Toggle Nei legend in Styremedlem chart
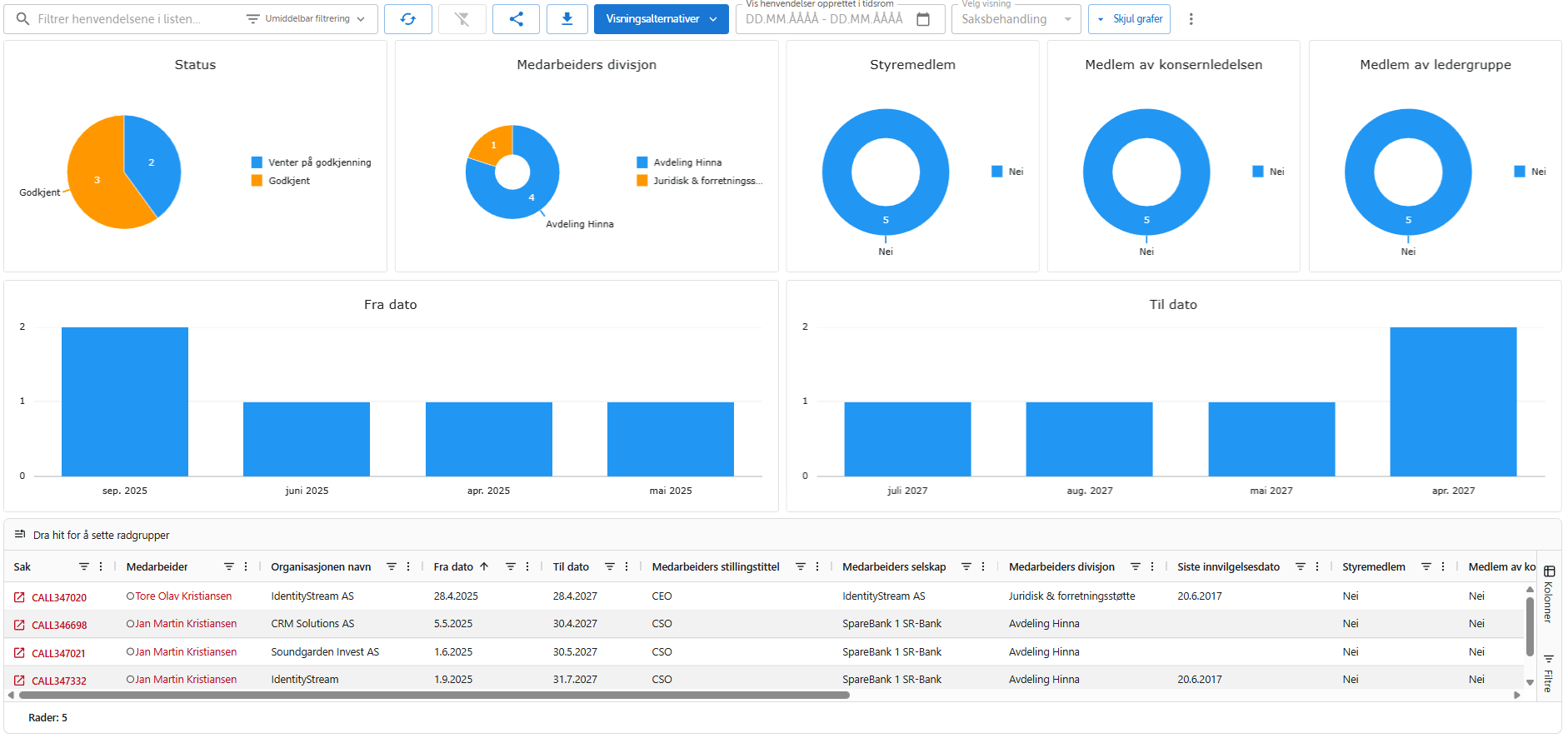This screenshot has width=1568, height=738. click(1007, 172)
